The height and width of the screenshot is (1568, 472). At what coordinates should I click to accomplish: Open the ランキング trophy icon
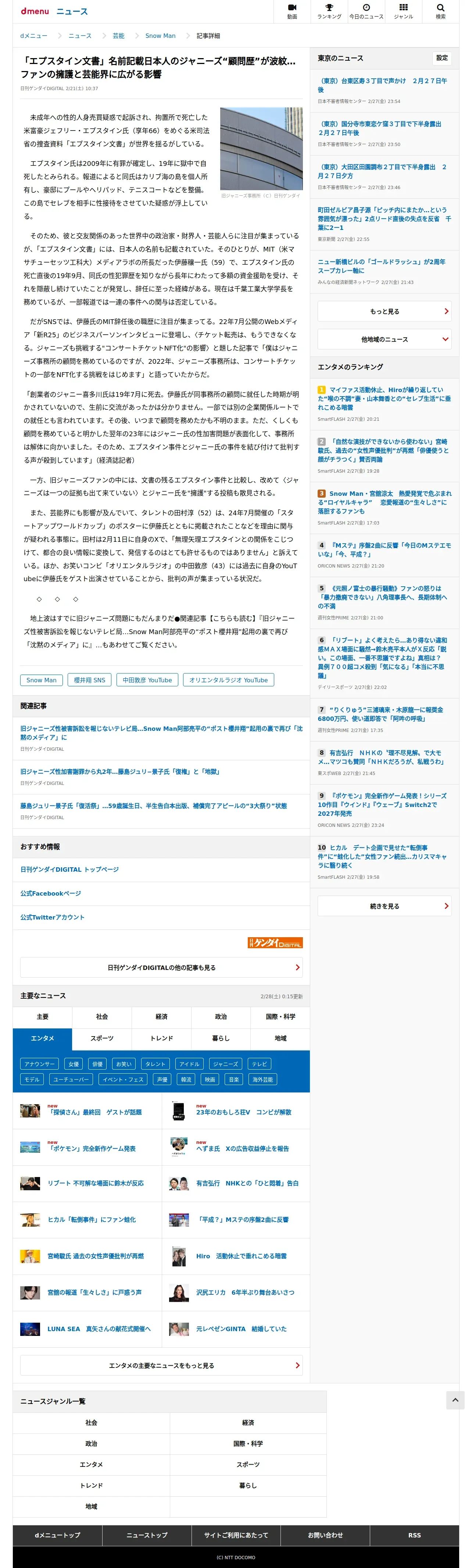click(329, 11)
